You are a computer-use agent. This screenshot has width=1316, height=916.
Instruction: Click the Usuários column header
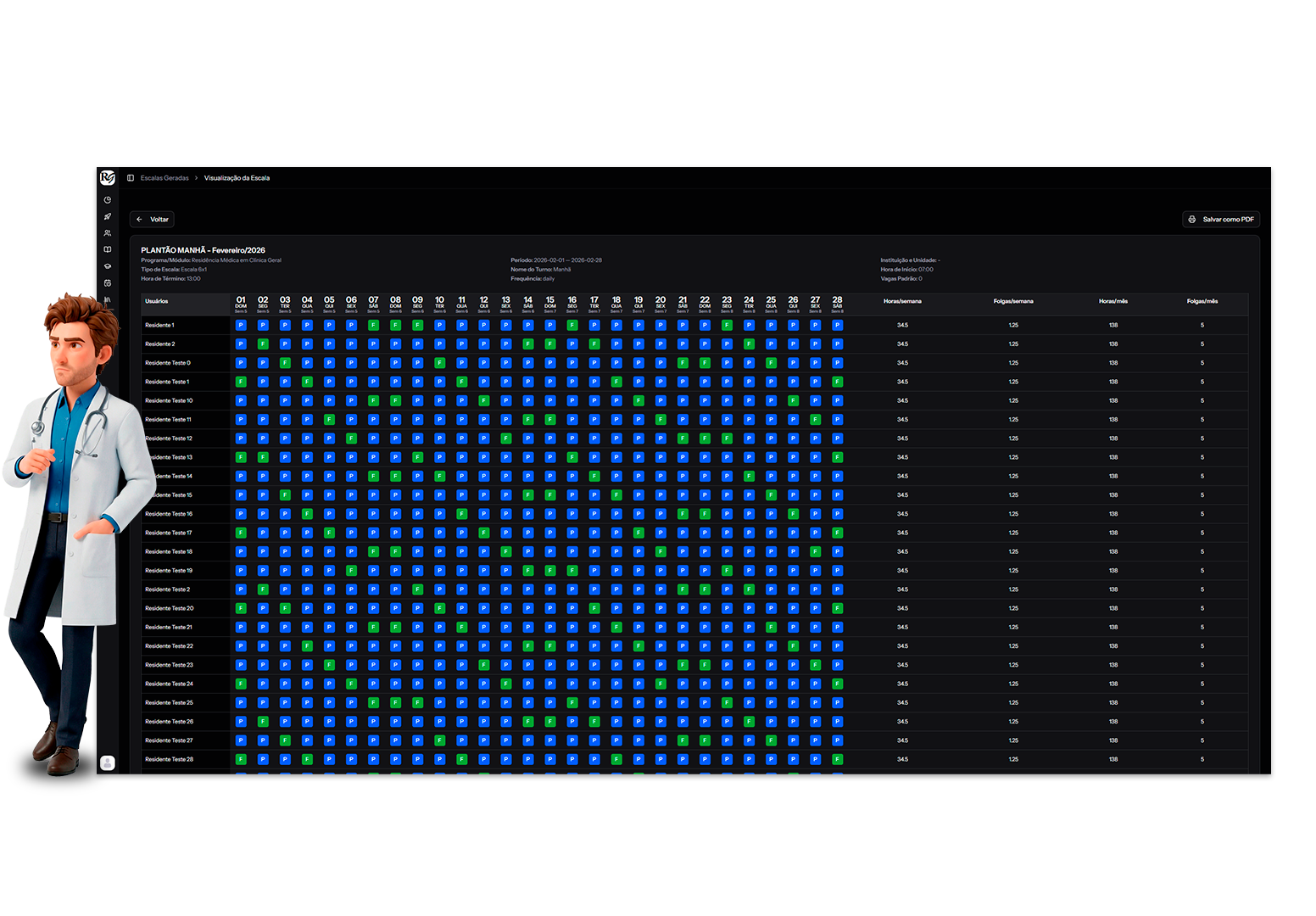[157, 301]
